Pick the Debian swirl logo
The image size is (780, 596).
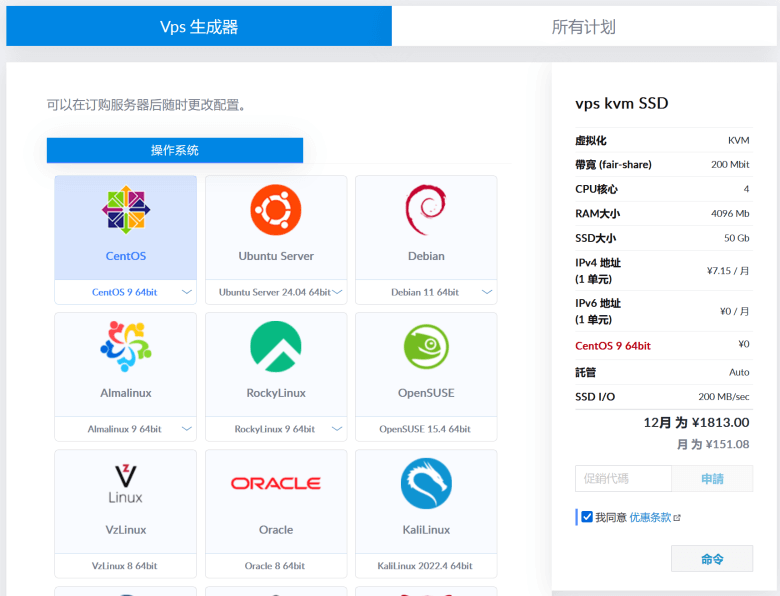pos(426,209)
